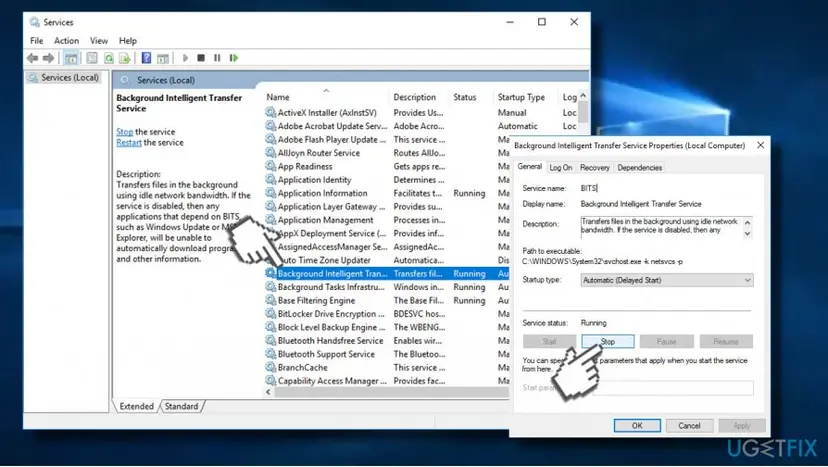This screenshot has height=467, width=828.
Task: Select the Background Intelligent Transfer row
Action: point(386,274)
